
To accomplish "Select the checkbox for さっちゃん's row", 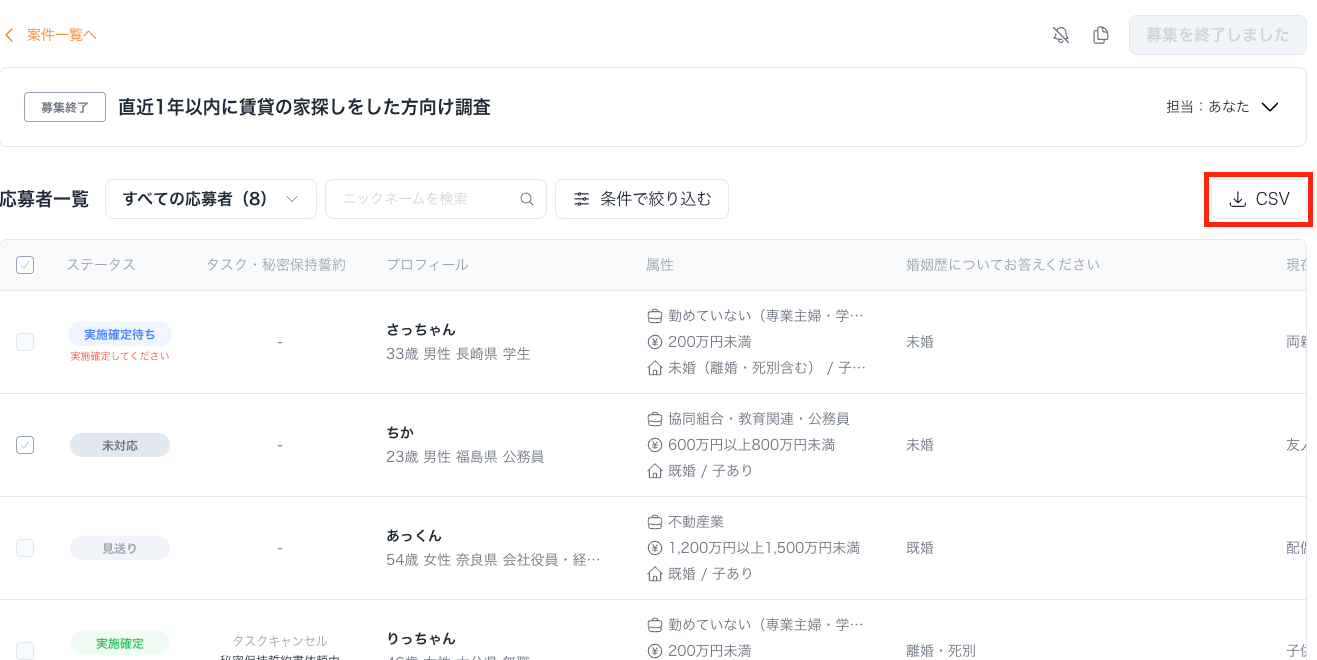I will pyautogui.click(x=25, y=342).
